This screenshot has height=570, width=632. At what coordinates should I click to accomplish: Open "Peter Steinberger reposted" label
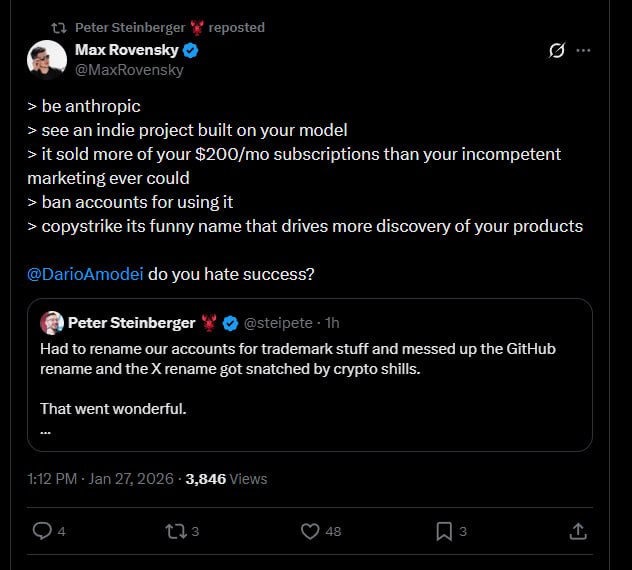point(170,28)
